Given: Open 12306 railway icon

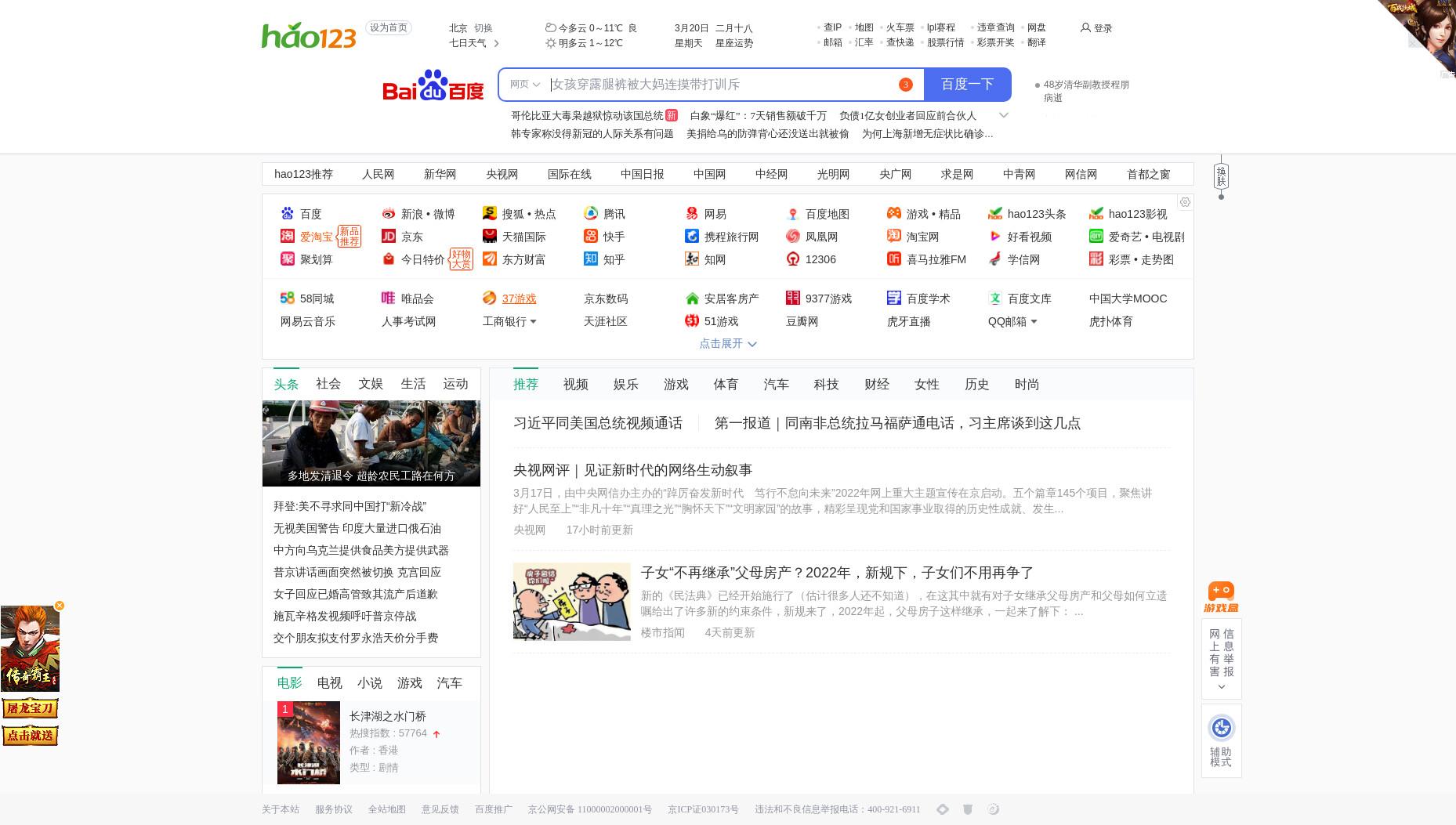Looking at the screenshot, I should pos(793,259).
